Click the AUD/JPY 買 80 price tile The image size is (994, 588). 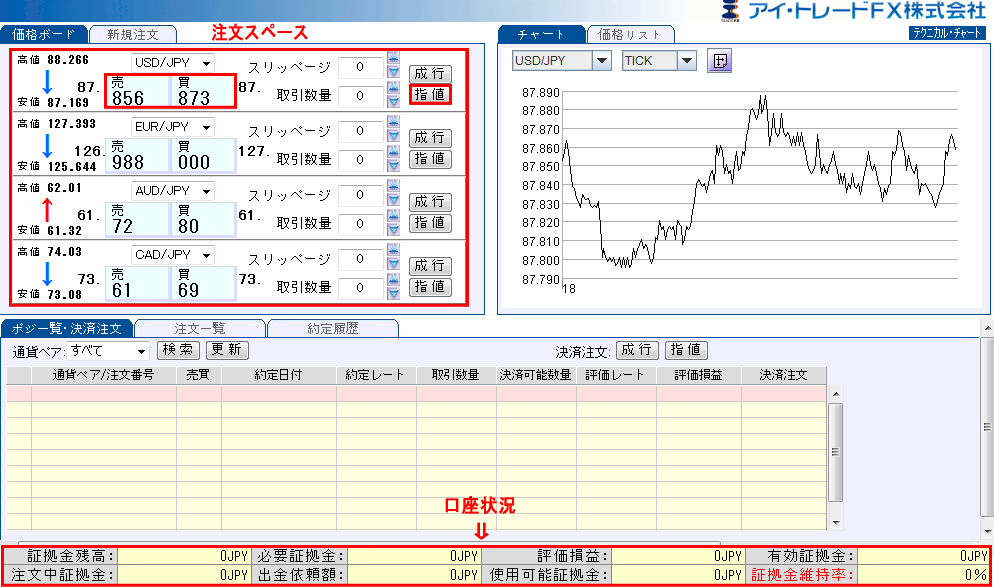[203, 219]
